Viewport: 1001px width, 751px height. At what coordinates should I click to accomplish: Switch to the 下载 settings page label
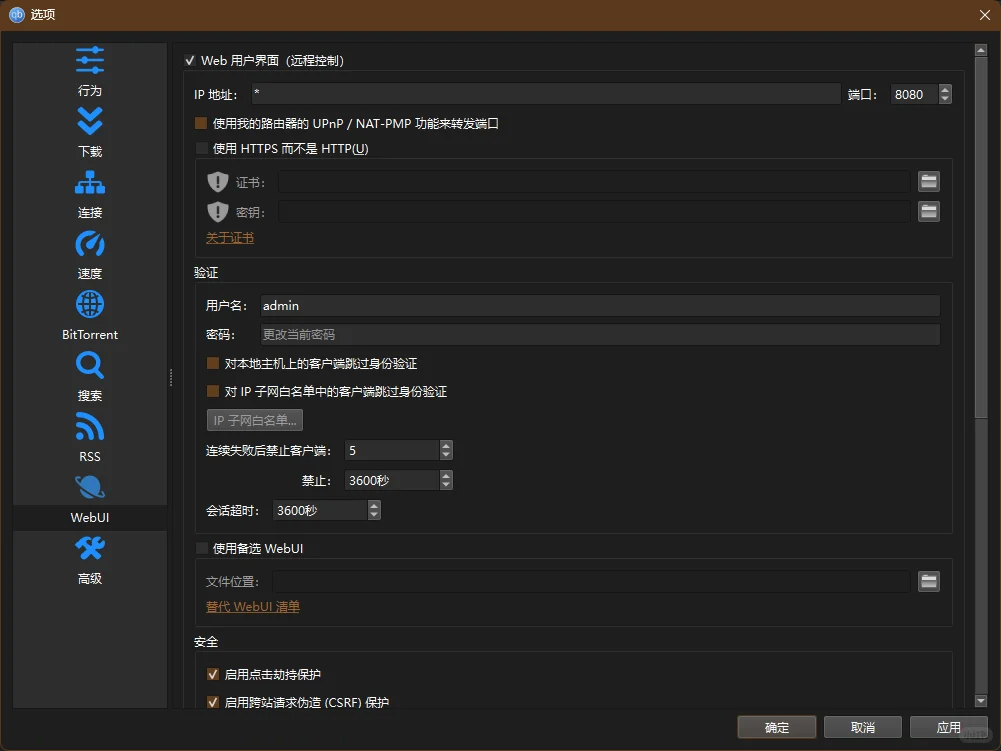[x=89, y=151]
